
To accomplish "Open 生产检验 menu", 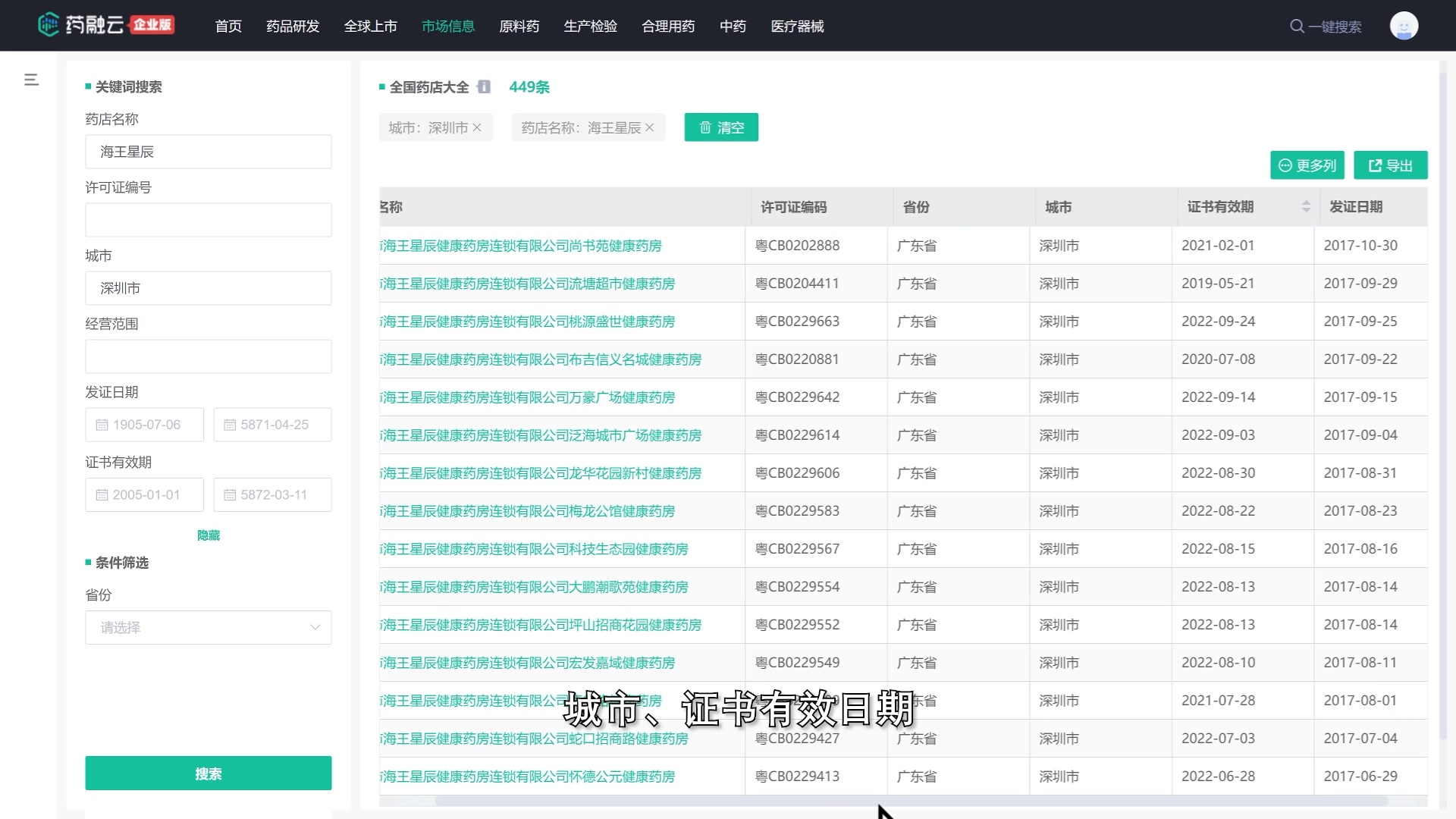I will click(x=591, y=27).
